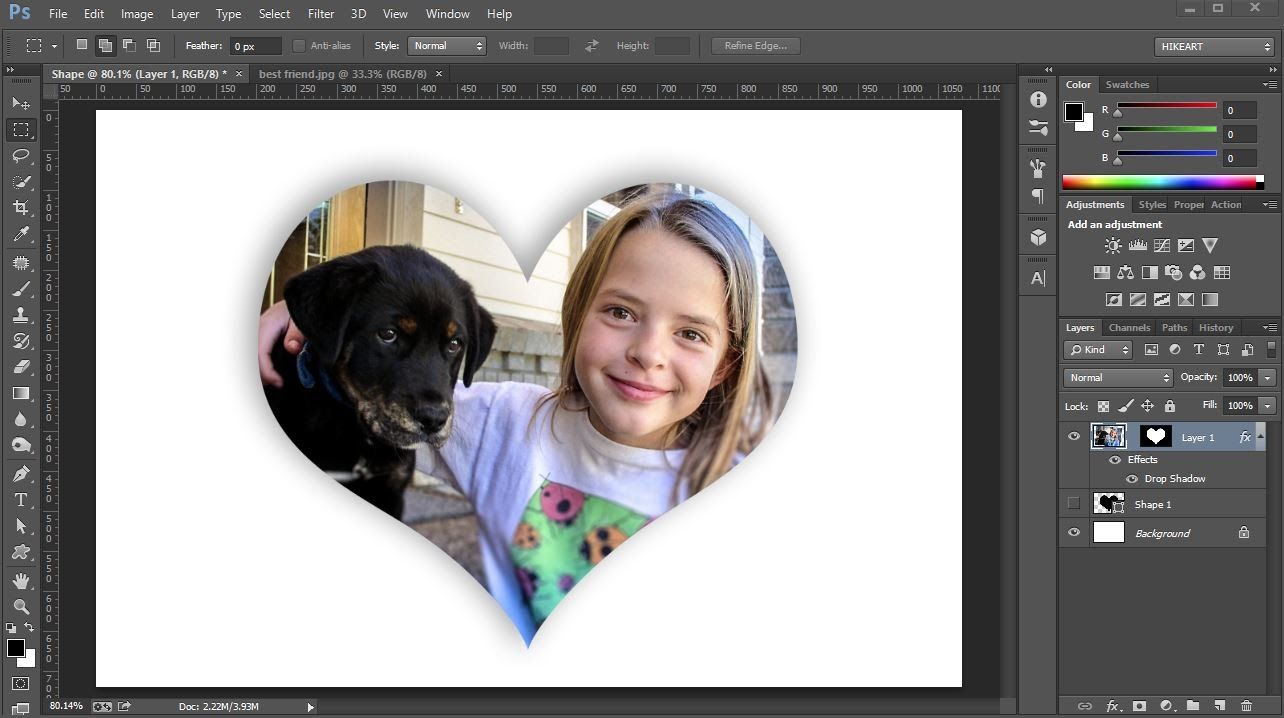The width and height of the screenshot is (1284, 718).
Task: Select the Clone Stamp tool
Action: [22, 314]
